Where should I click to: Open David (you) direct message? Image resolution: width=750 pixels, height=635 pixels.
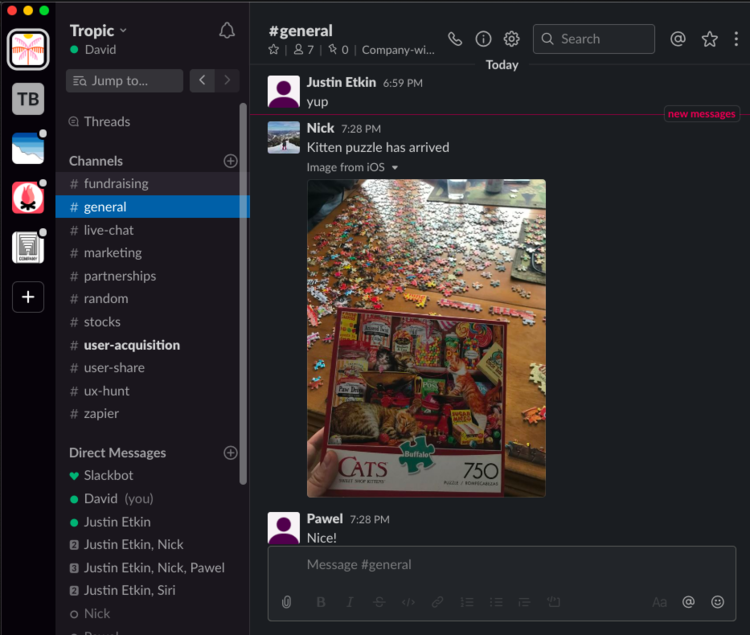152,499
